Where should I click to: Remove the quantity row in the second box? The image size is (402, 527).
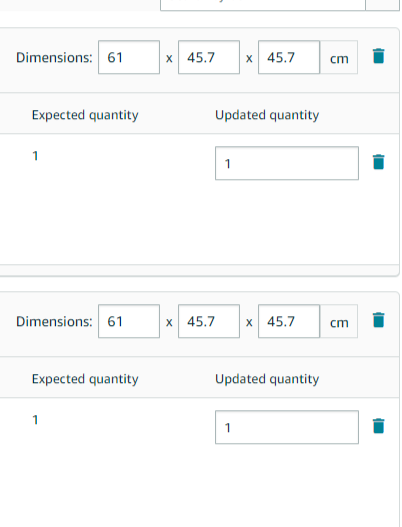tap(378, 426)
